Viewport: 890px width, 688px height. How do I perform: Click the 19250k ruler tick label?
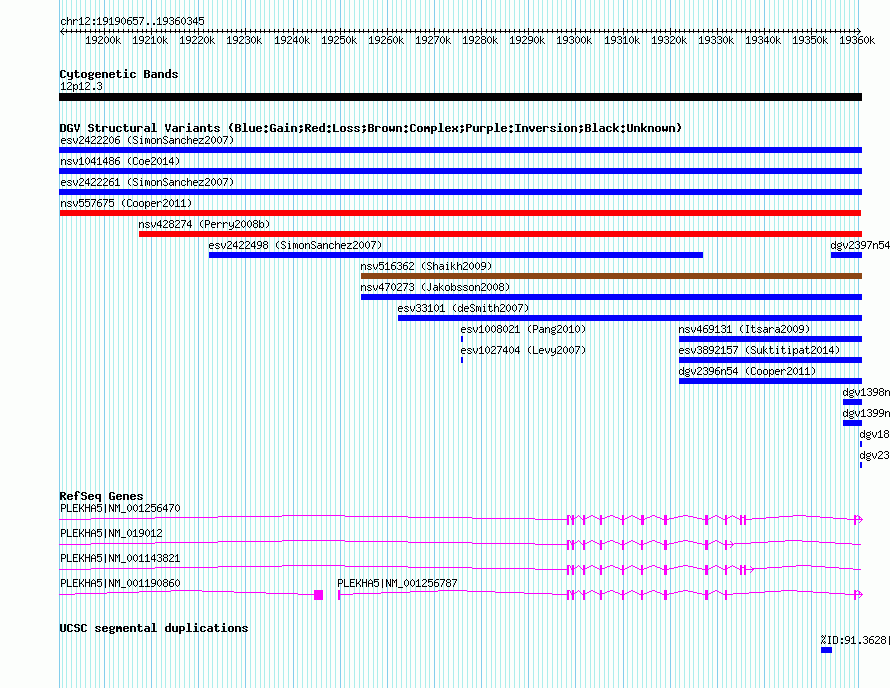point(339,40)
